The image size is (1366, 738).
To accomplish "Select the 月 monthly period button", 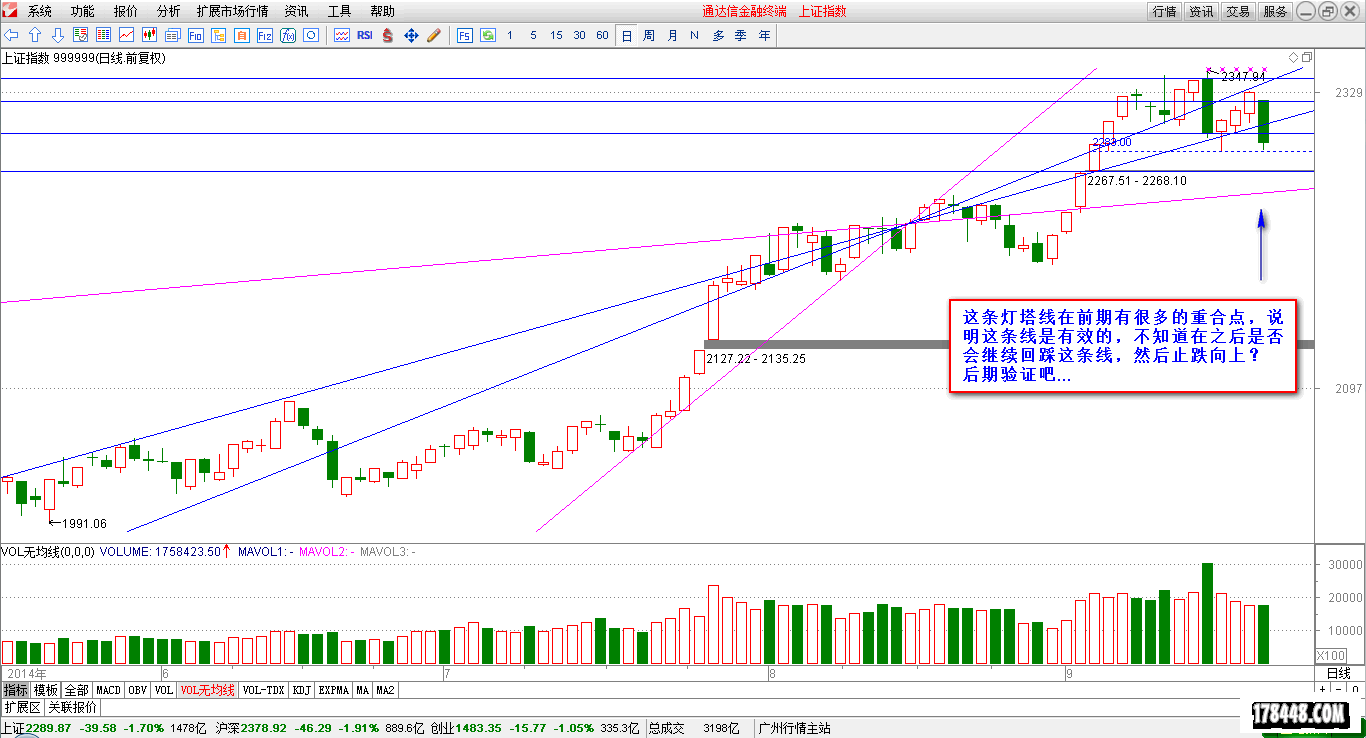I will pos(672,35).
